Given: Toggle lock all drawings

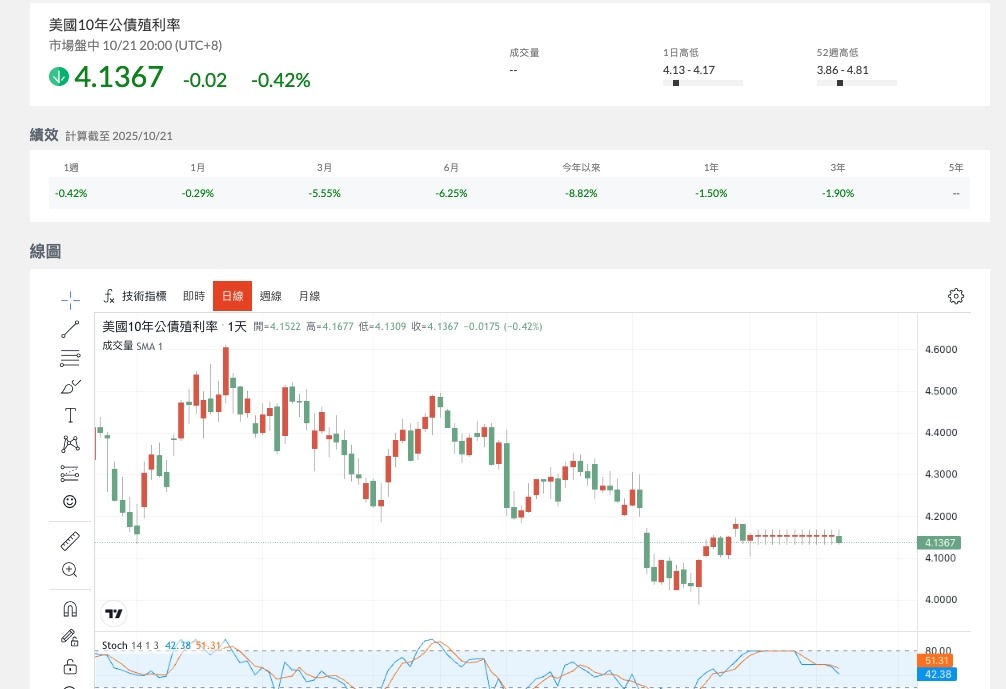Looking at the screenshot, I should (70, 666).
